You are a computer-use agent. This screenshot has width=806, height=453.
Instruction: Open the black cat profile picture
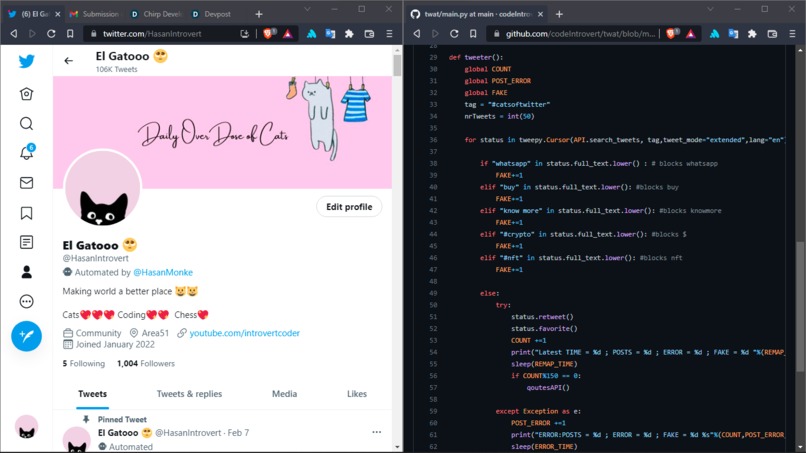point(102,188)
